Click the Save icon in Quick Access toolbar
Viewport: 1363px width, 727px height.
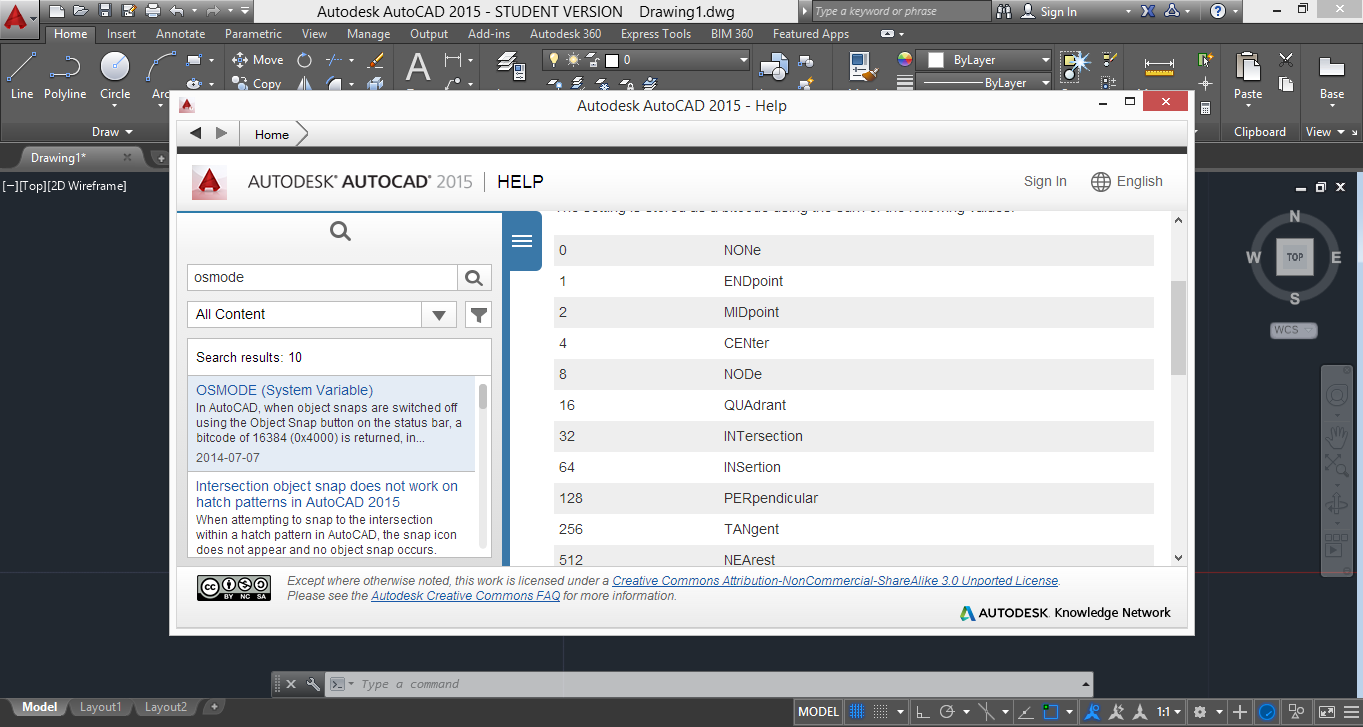(104, 11)
